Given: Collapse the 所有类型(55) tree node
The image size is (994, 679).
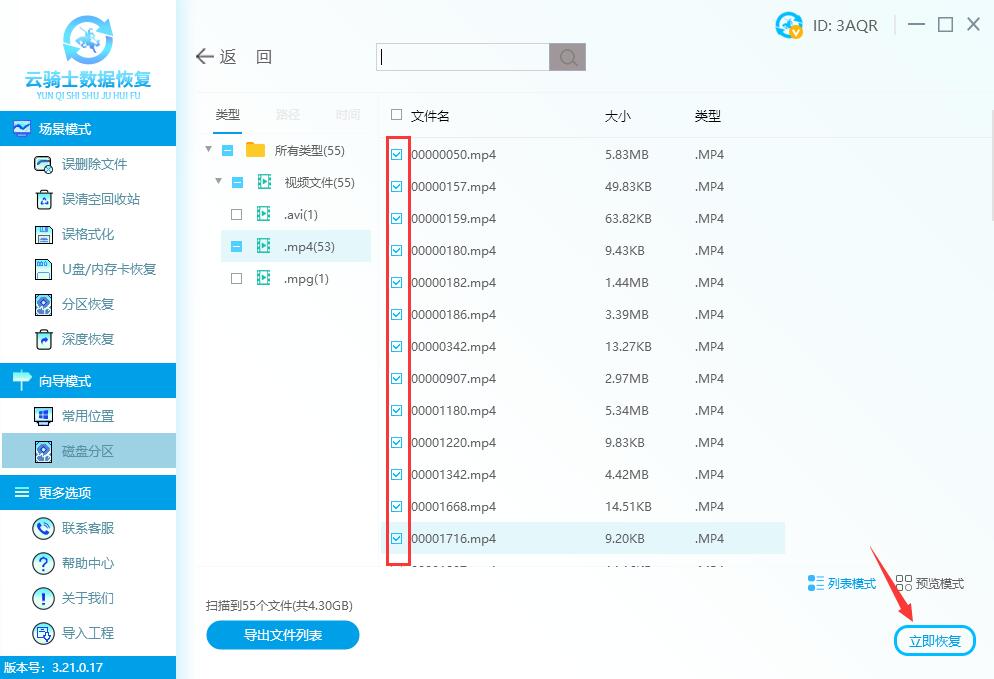Looking at the screenshot, I should (208, 150).
